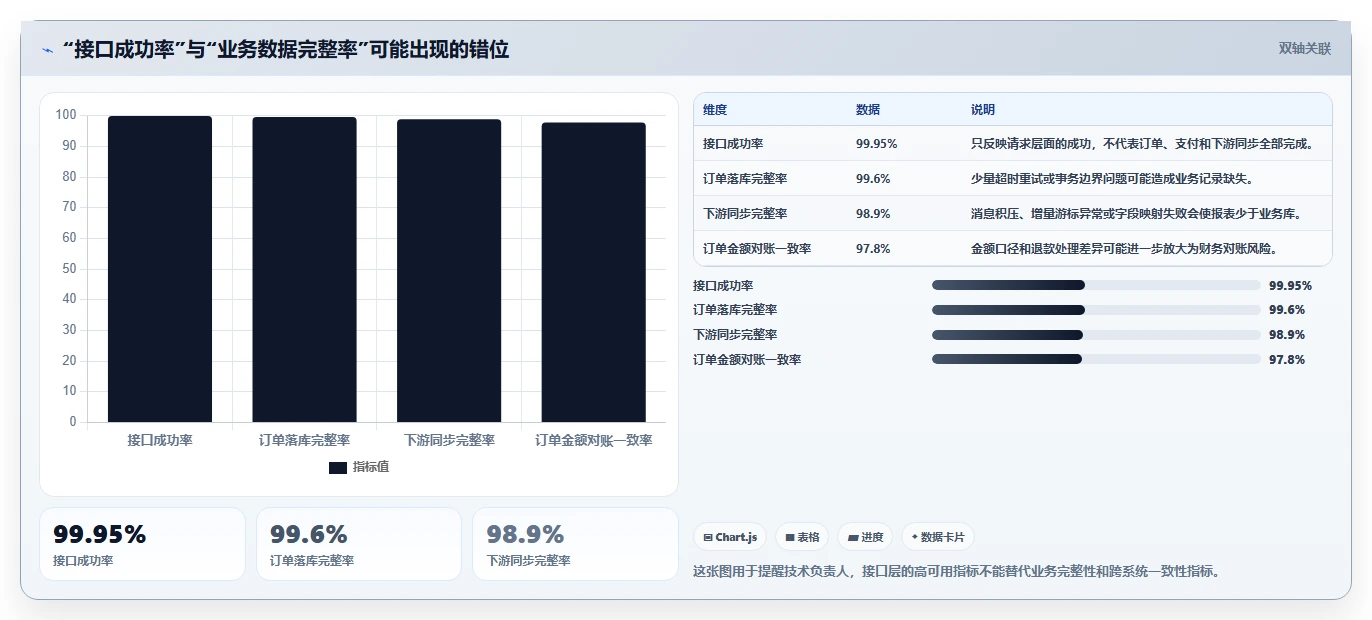1372x620 pixels.
Task: Click the 99.6% table data cell
Action: coord(873,179)
